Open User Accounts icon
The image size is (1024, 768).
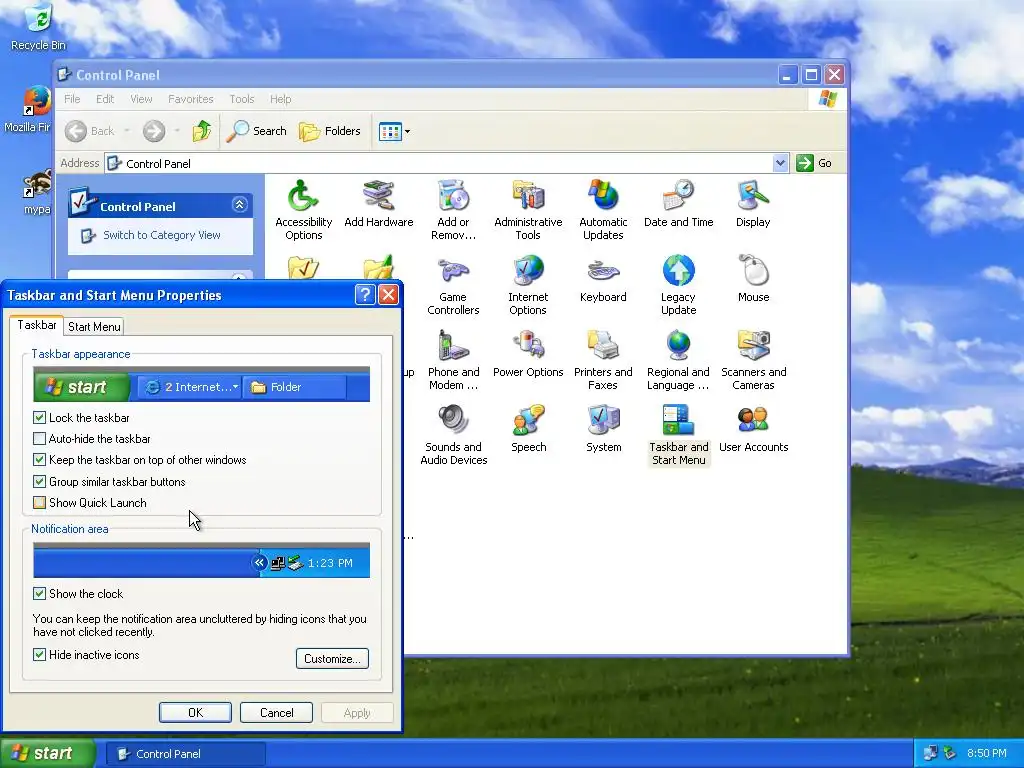tap(753, 430)
